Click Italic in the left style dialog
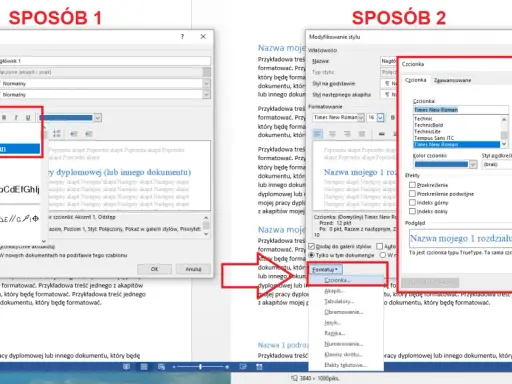The width and height of the screenshot is (512, 384). click(16, 117)
